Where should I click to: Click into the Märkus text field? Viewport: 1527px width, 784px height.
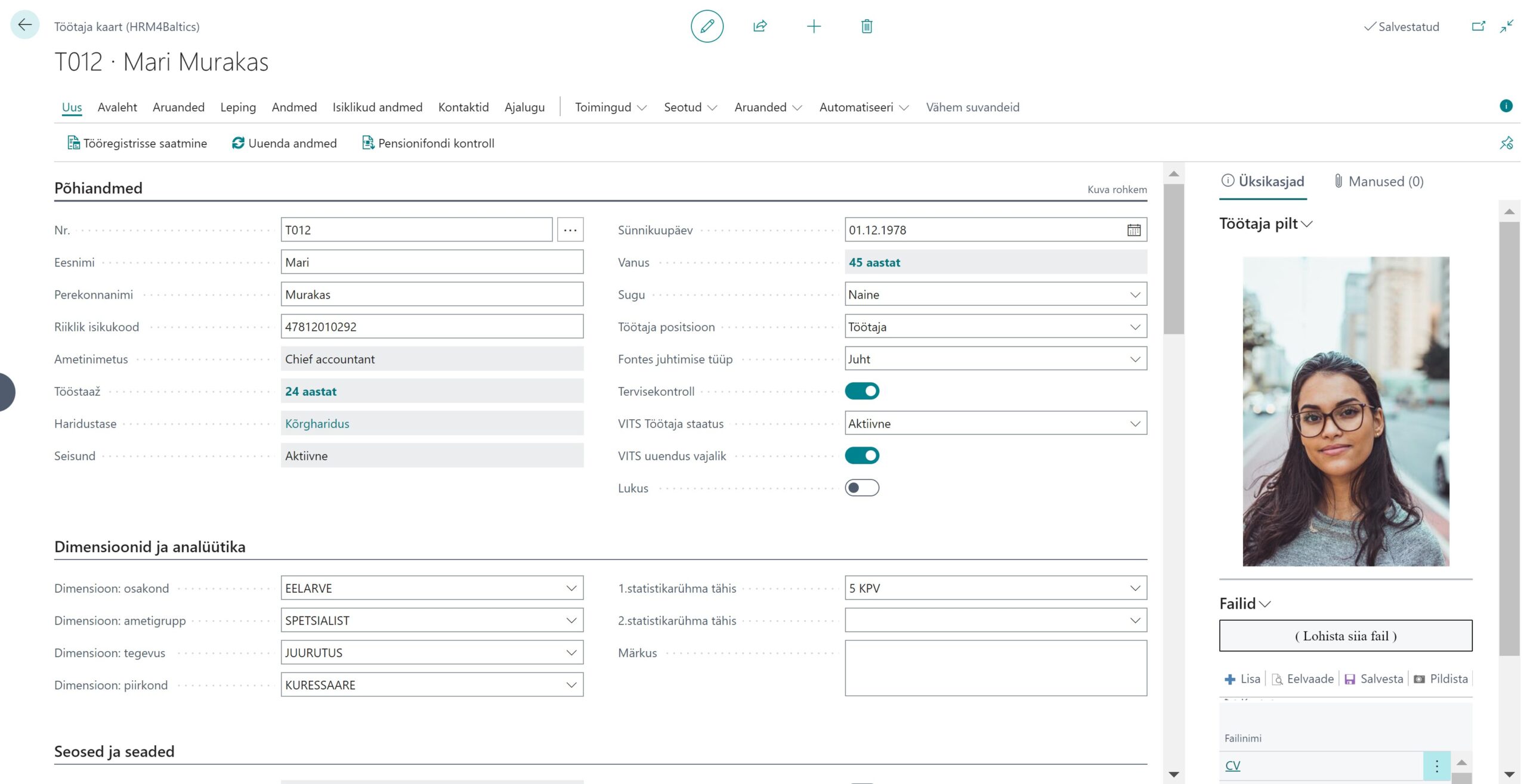click(x=995, y=668)
